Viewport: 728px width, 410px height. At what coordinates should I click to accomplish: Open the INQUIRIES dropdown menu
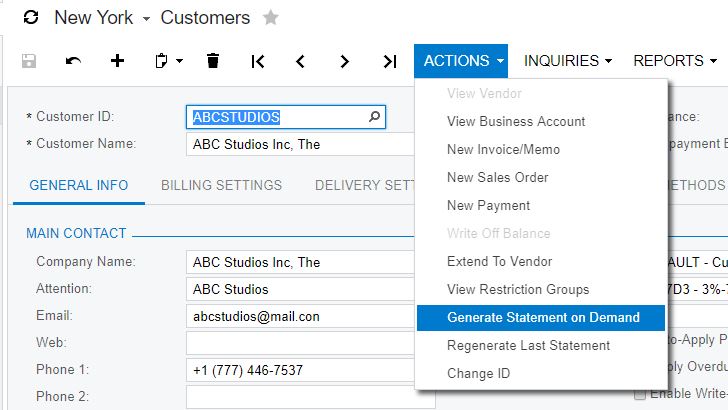click(x=568, y=61)
